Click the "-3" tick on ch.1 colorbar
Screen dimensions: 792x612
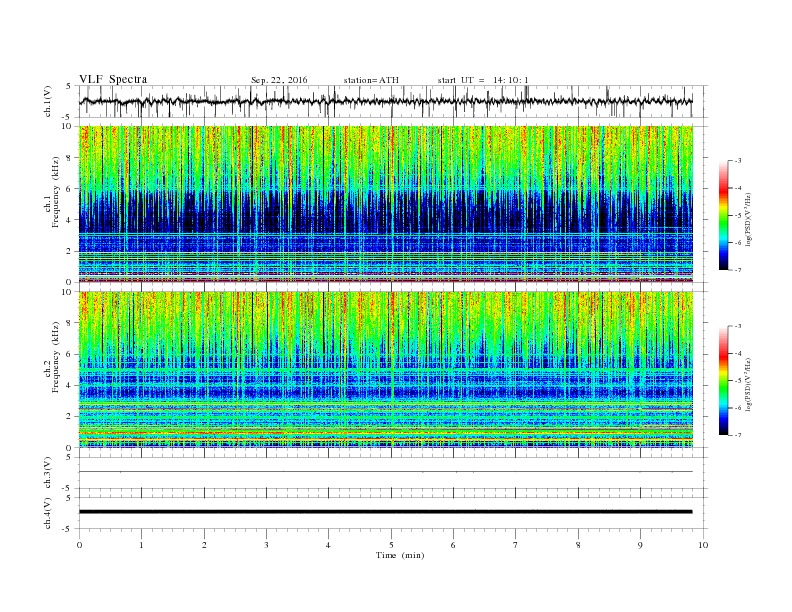[x=738, y=161]
